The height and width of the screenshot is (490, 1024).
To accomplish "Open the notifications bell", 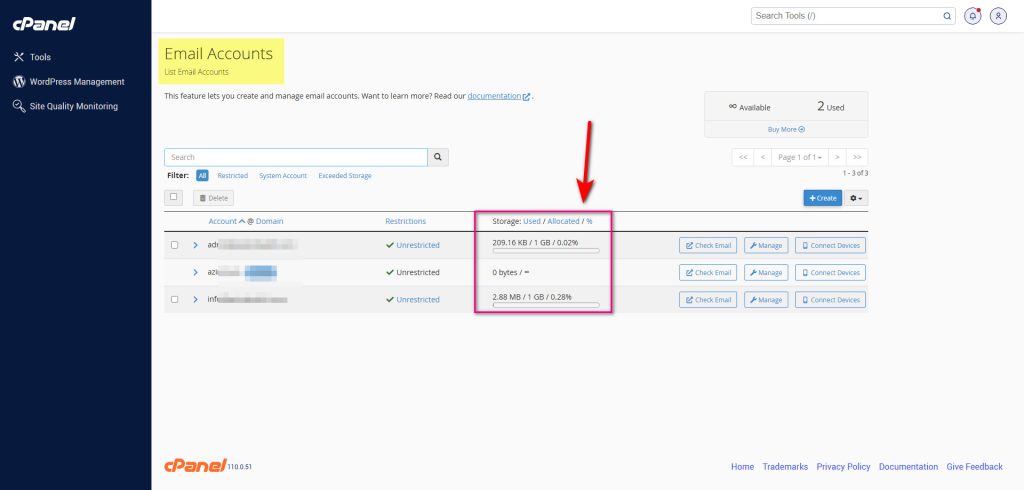I will tap(973, 16).
